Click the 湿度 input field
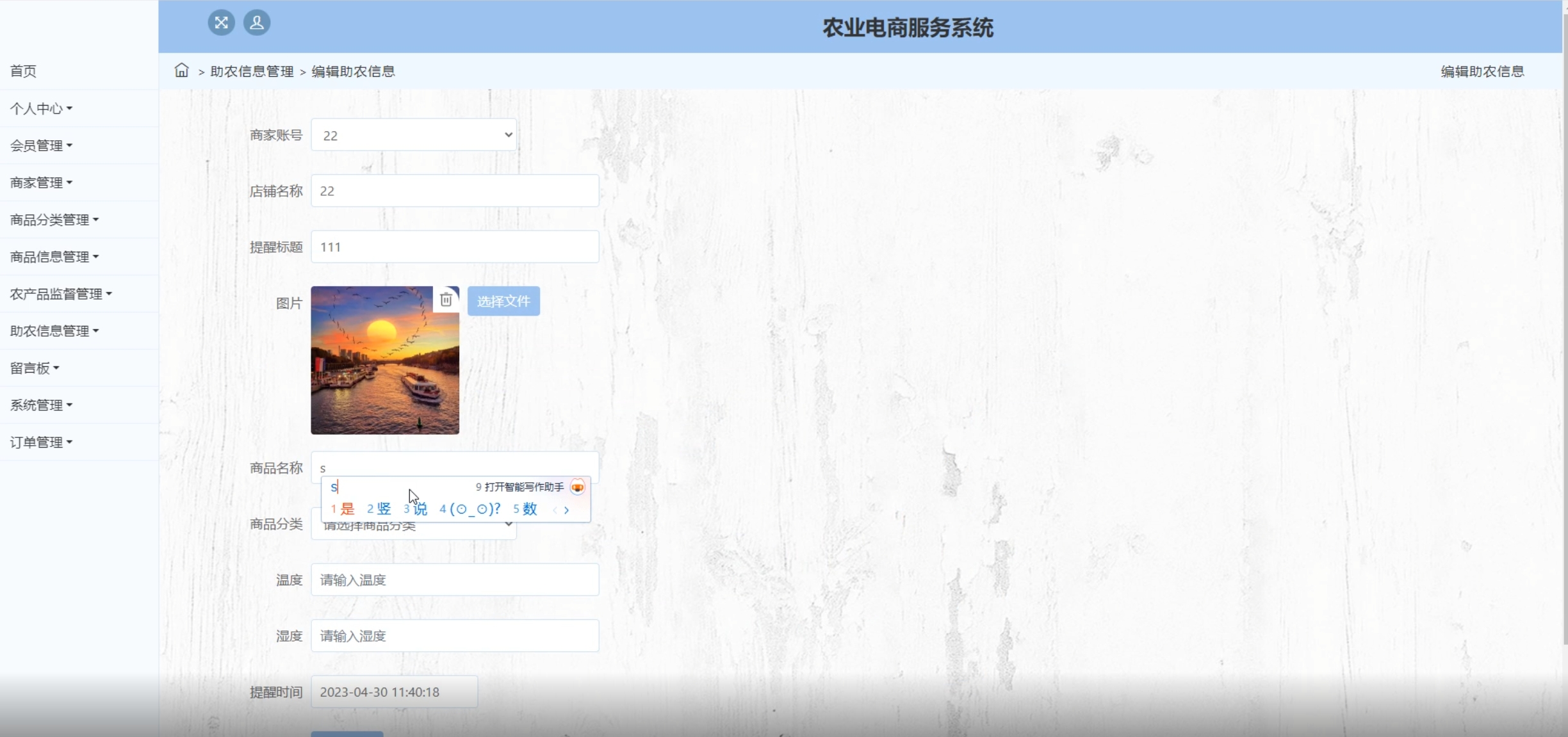The image size is (1568, 737). click(455, 636)
